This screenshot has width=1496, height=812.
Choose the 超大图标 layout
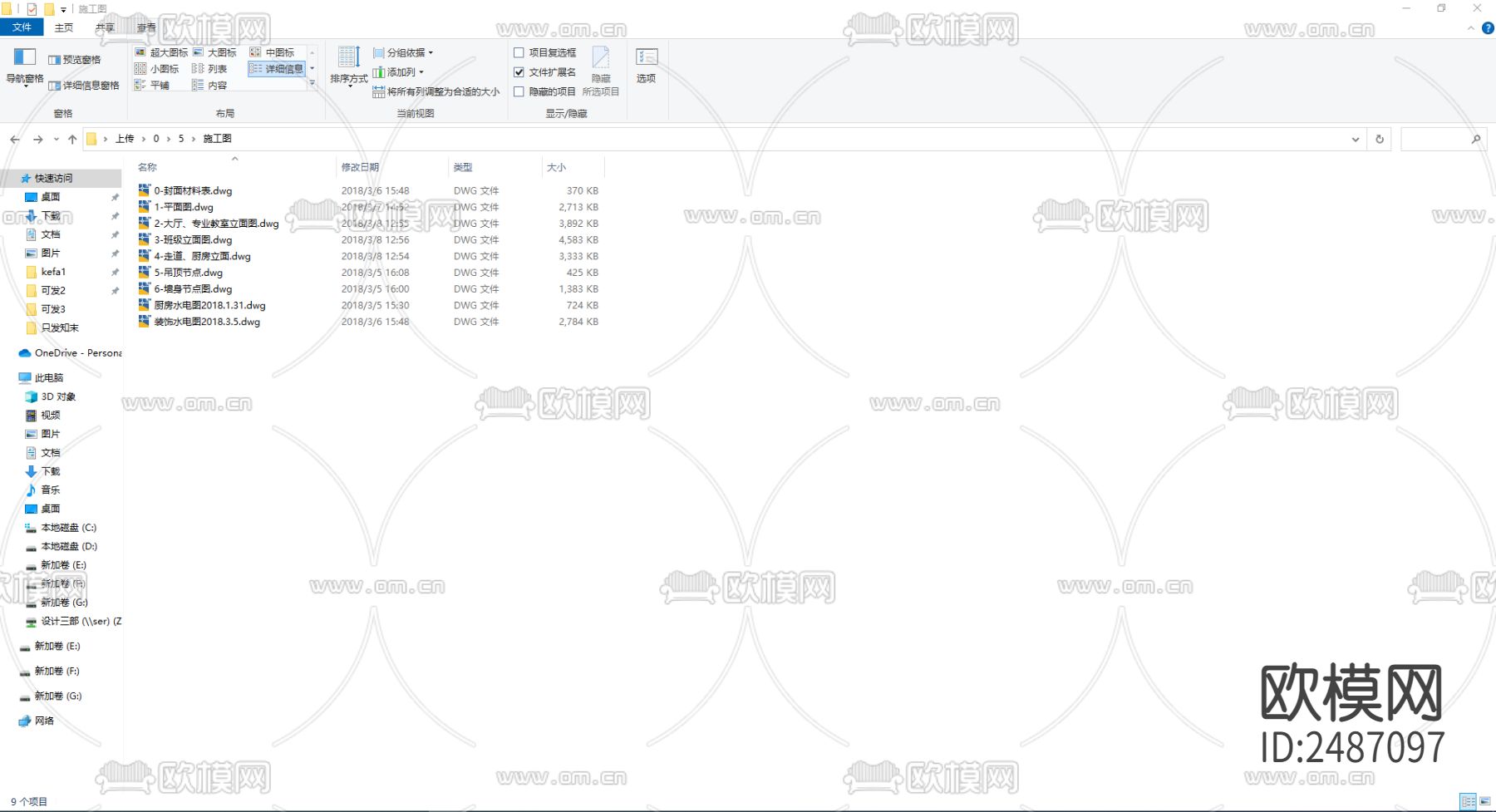click(x=161, y=52)
